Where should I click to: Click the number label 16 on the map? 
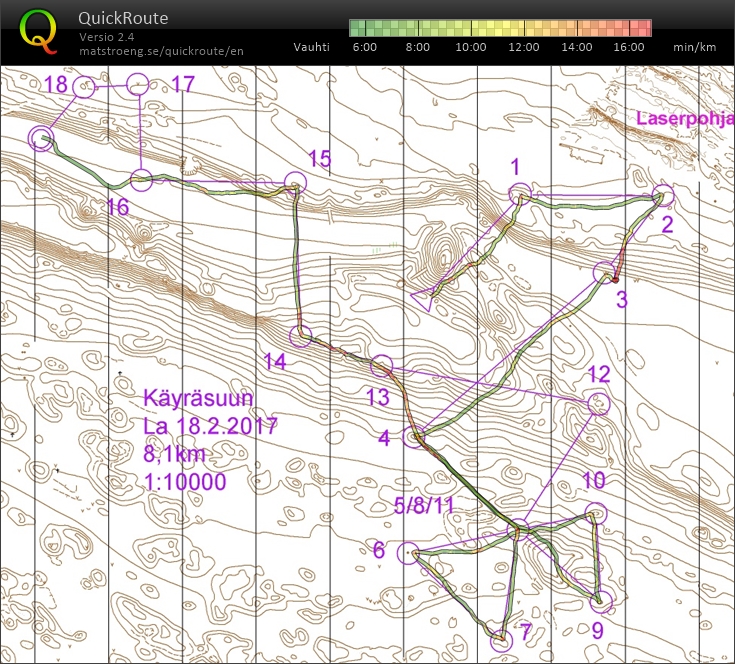point(118,207)
